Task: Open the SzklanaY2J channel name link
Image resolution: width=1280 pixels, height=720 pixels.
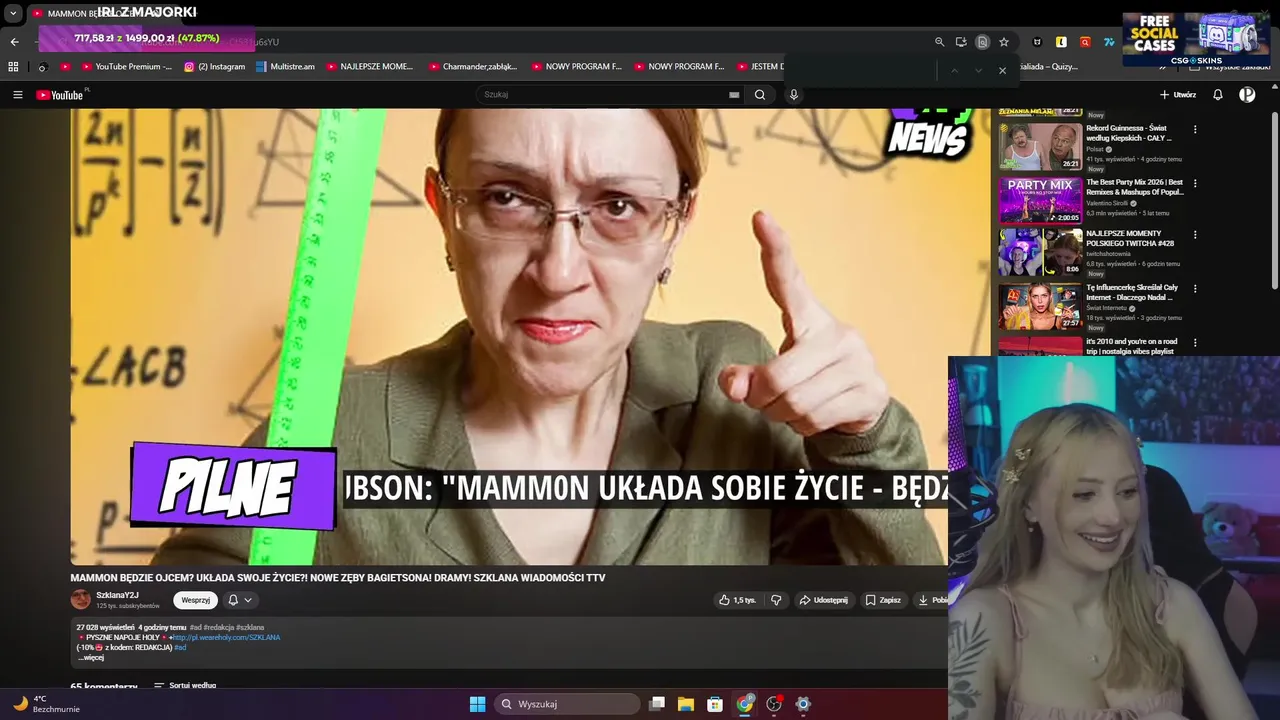Action: tap(117, 595)
